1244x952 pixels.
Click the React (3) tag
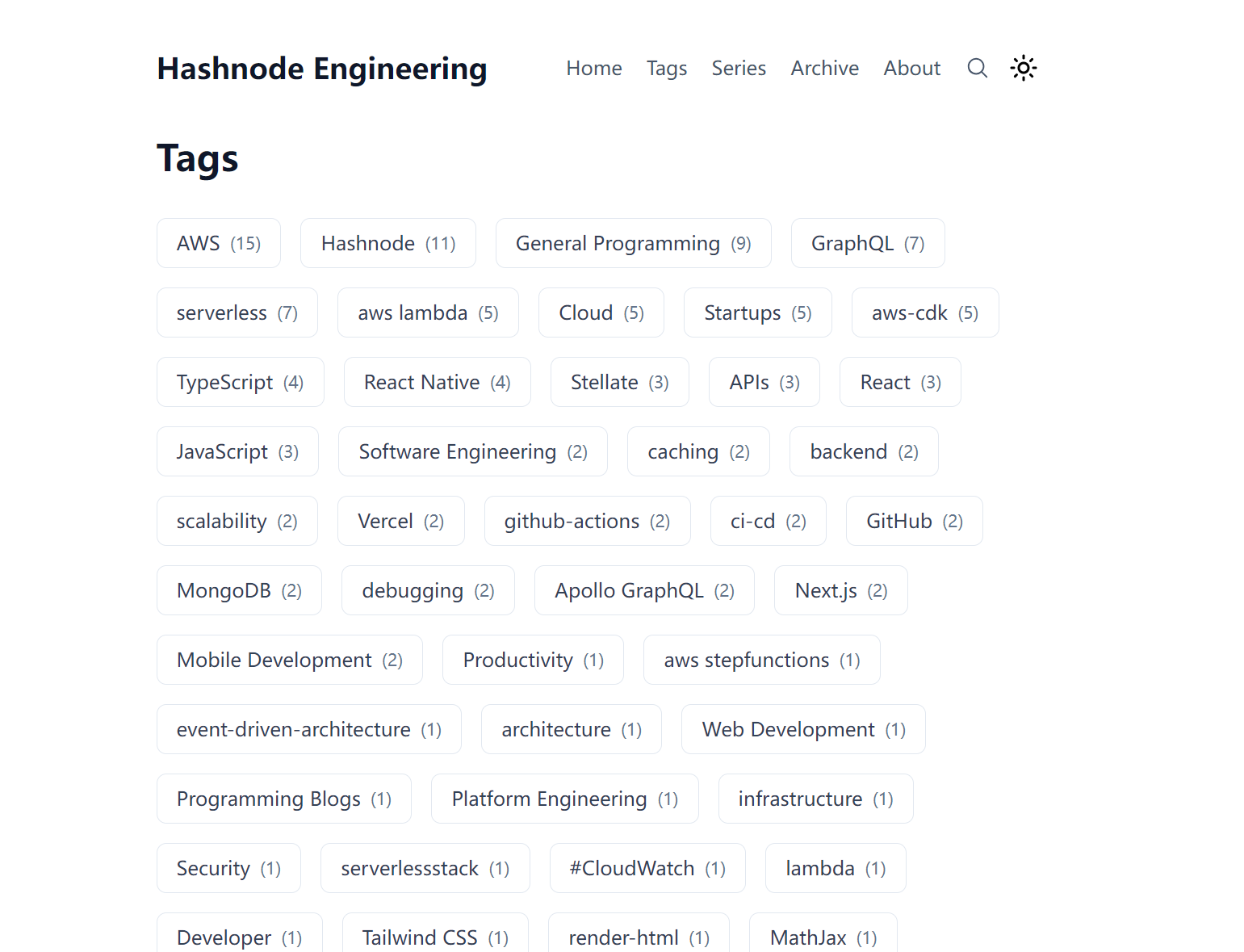tap(901, 382)
